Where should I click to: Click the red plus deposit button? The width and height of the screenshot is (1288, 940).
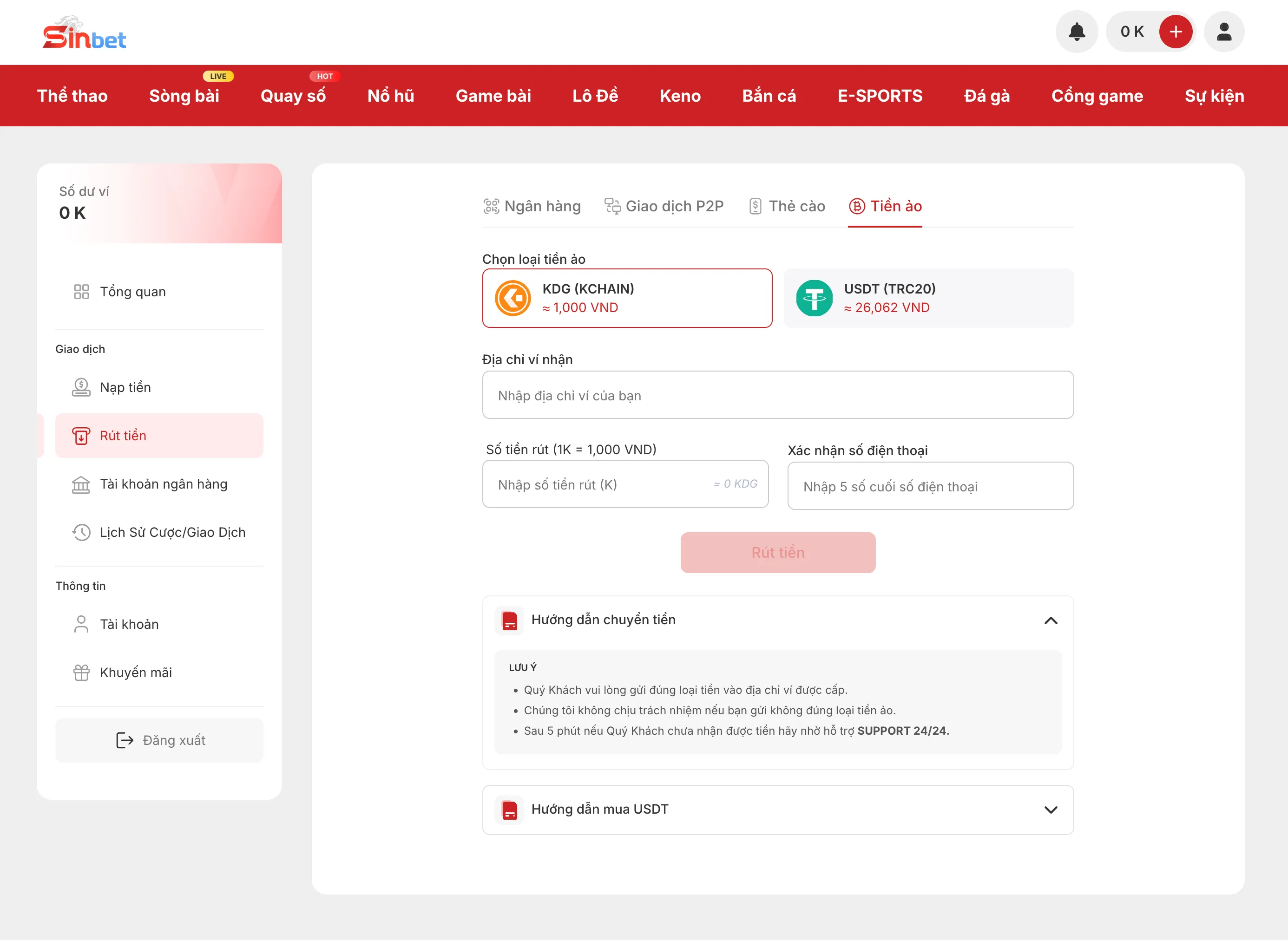pyautogui.click(x=1176, y=32)
